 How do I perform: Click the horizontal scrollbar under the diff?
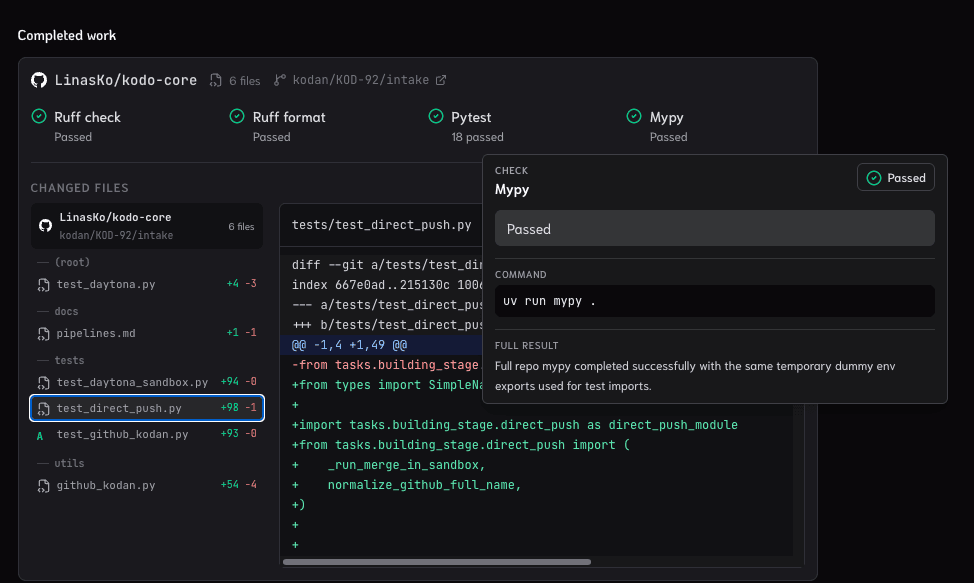(437, 562)
